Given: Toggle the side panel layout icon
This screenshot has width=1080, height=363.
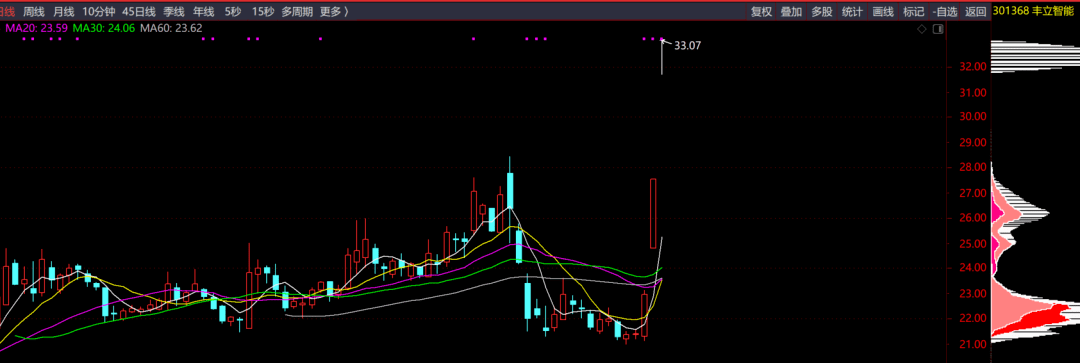Looking at the screenshot, I should (x=937, y=29).
